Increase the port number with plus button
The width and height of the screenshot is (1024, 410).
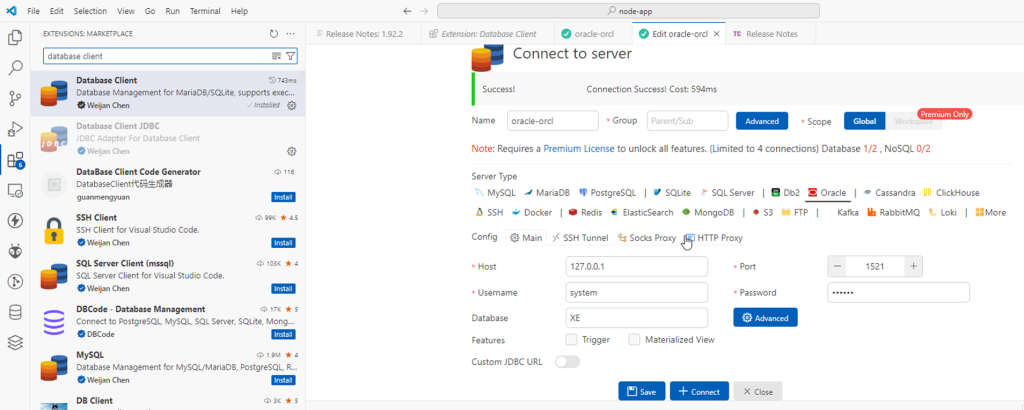click(912, 266)
